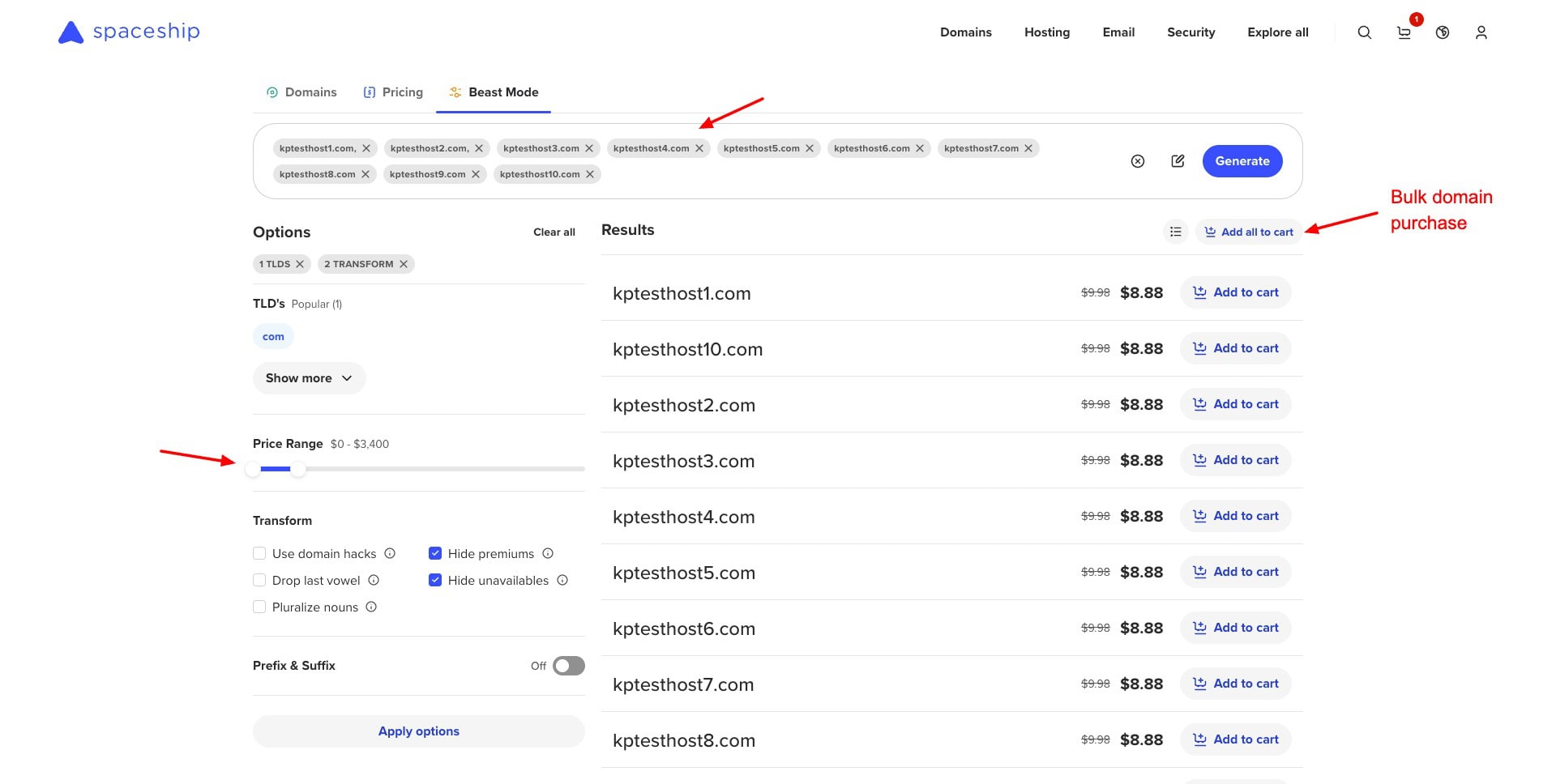Uncheck Hide unavailables option
Image resolution: width=1556 pixels, height=784 pixels.
click(x=435, y=580)
